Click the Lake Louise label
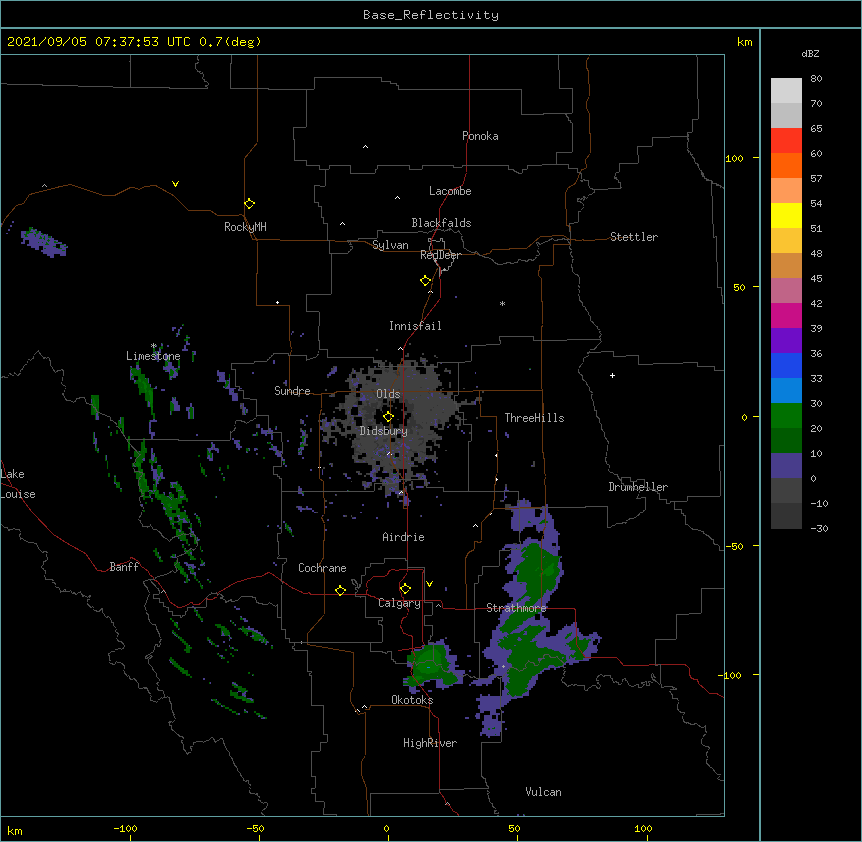 pyautogui.click(x=17, y=484)
